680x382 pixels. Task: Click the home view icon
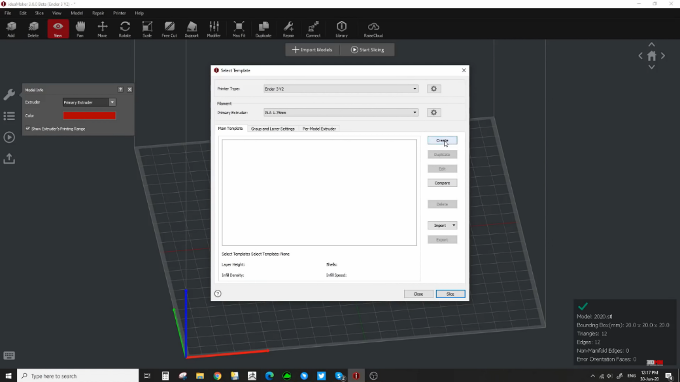click(652, 56)
